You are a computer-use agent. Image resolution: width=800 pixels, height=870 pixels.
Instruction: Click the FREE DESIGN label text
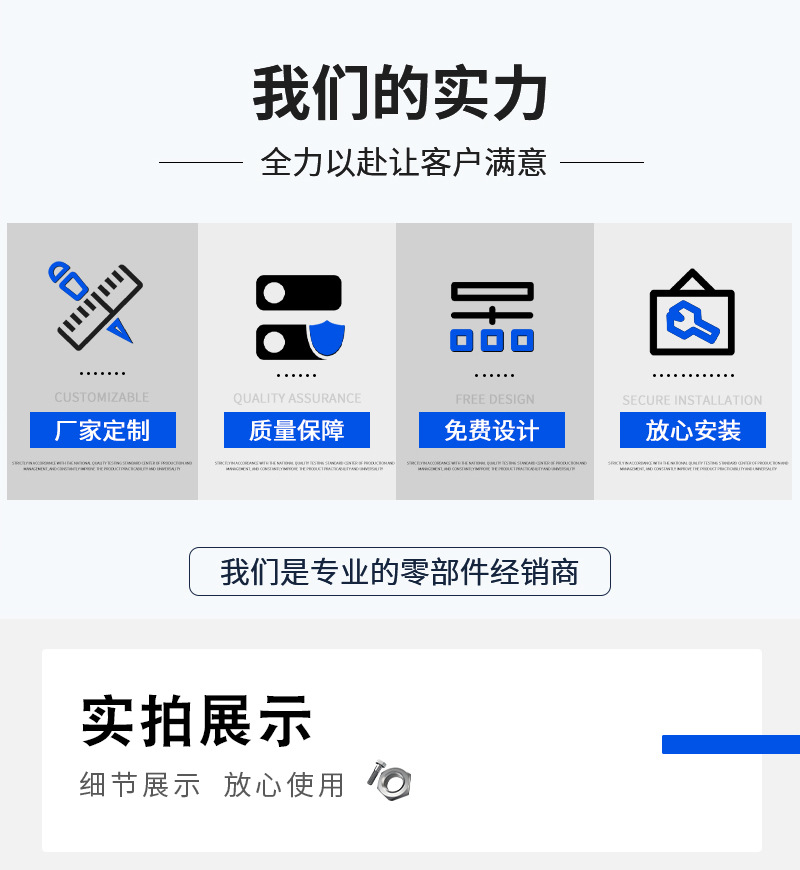point(495,399)
